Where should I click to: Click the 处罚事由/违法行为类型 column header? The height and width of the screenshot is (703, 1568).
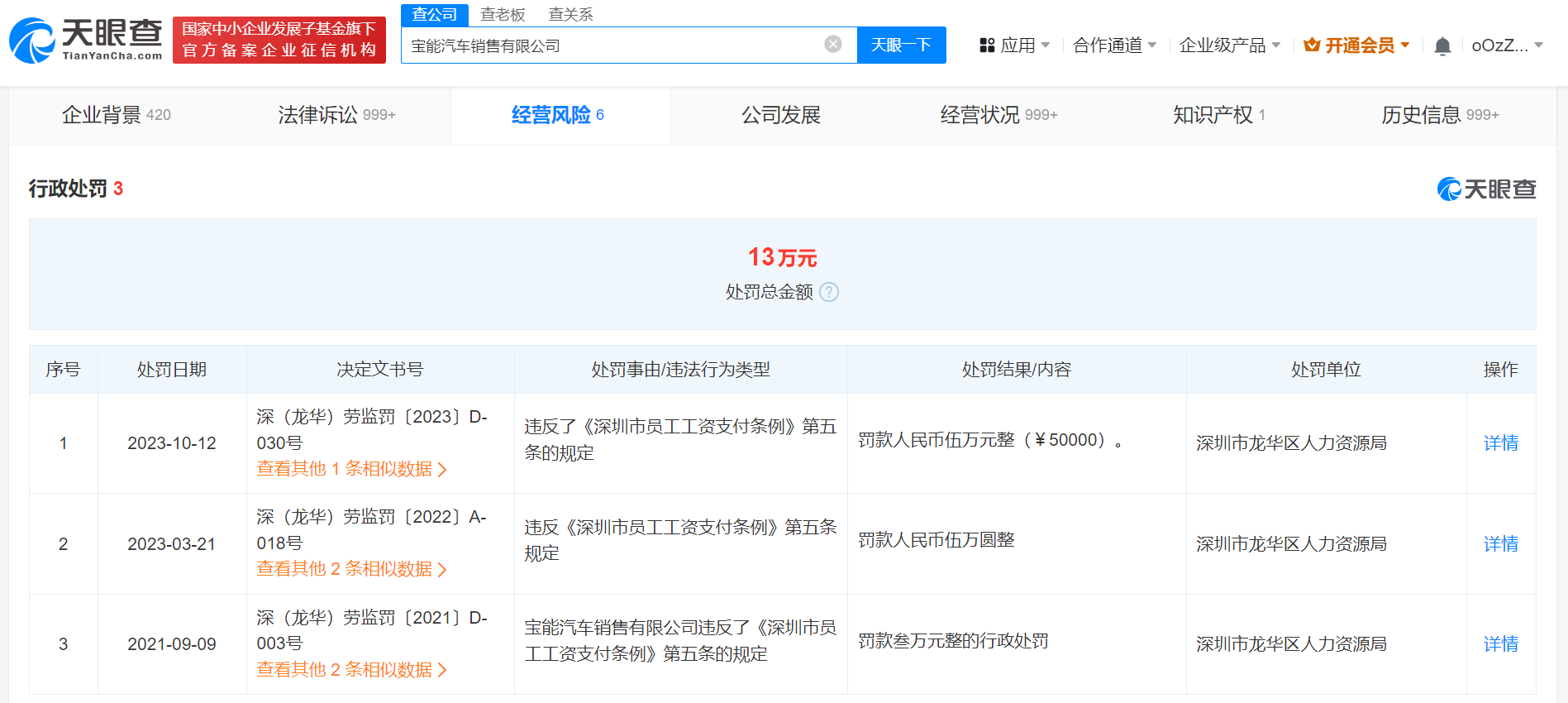pos(681,370)
